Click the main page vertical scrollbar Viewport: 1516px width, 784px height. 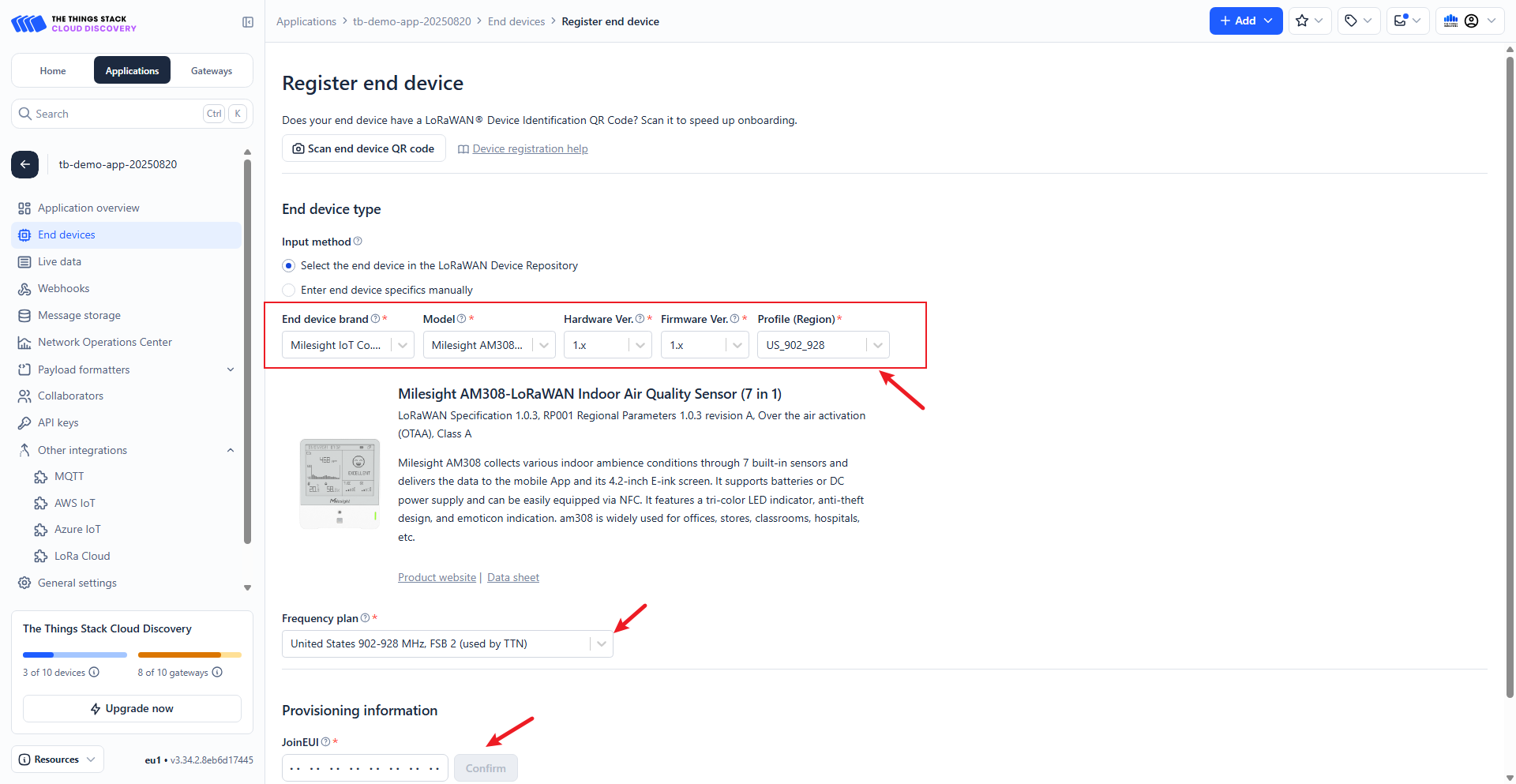coord(1510,377)
